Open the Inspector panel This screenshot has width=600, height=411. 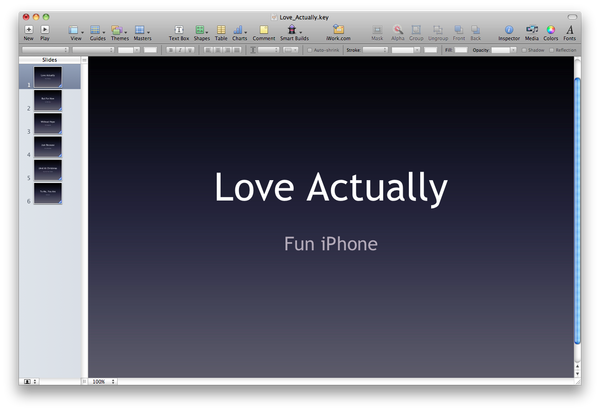click(x=509, y=33)
